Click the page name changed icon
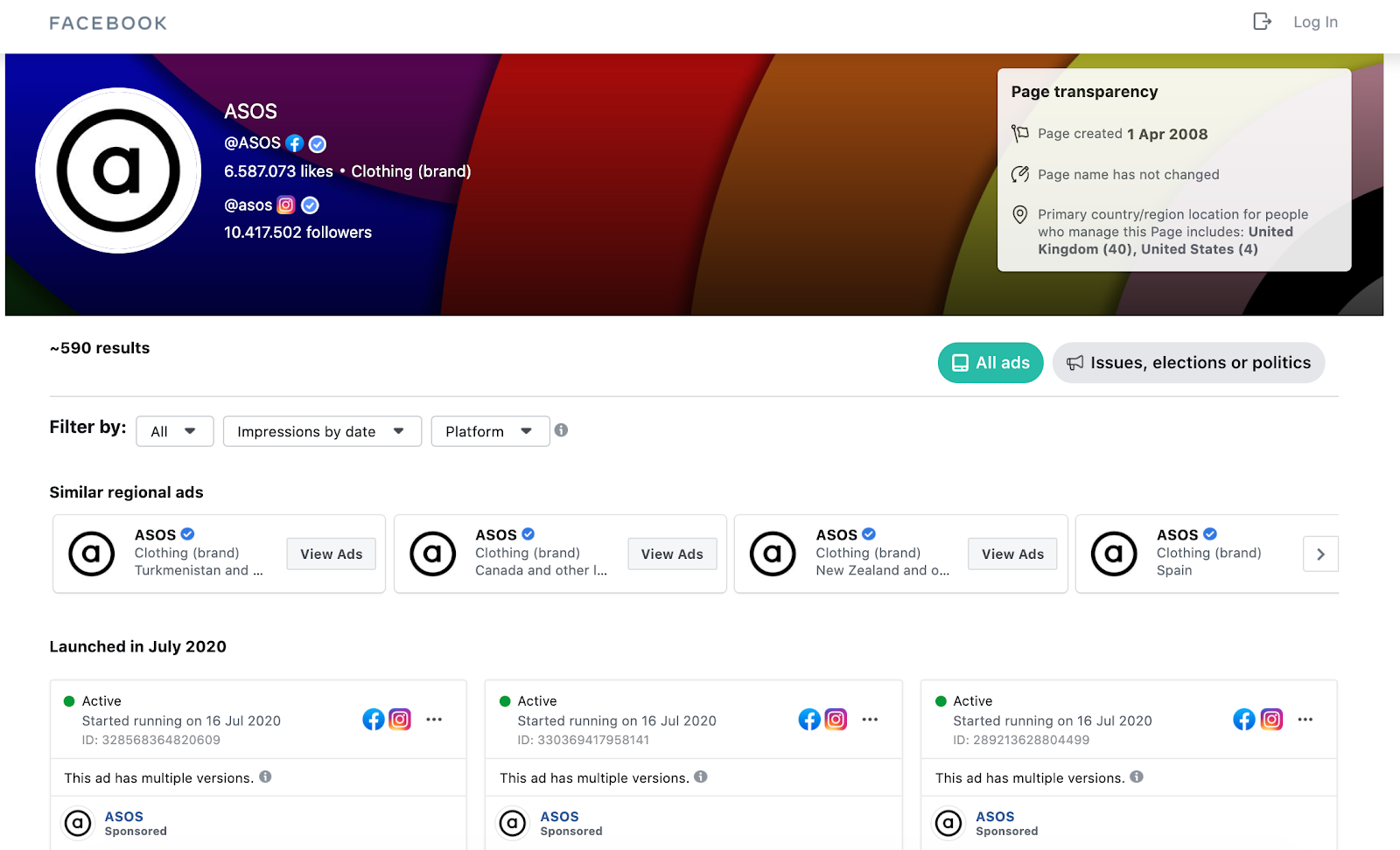The width and height of the screenshot is (1400, 850). pyautogui.click(x=1020, y=174)
